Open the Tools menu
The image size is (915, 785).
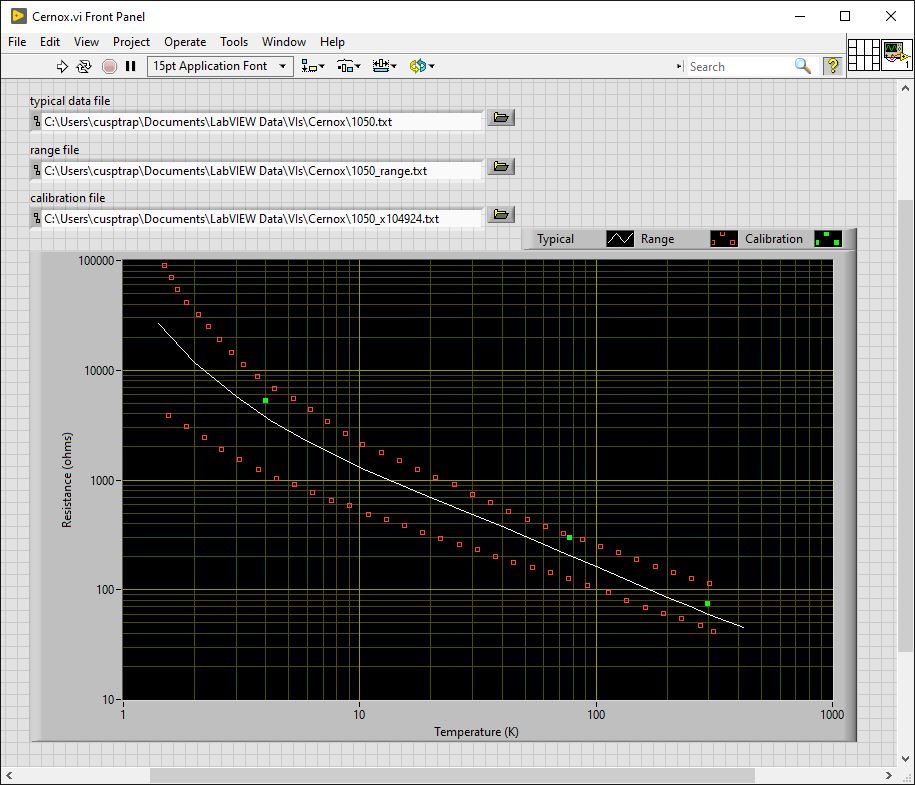coord(234,42)
